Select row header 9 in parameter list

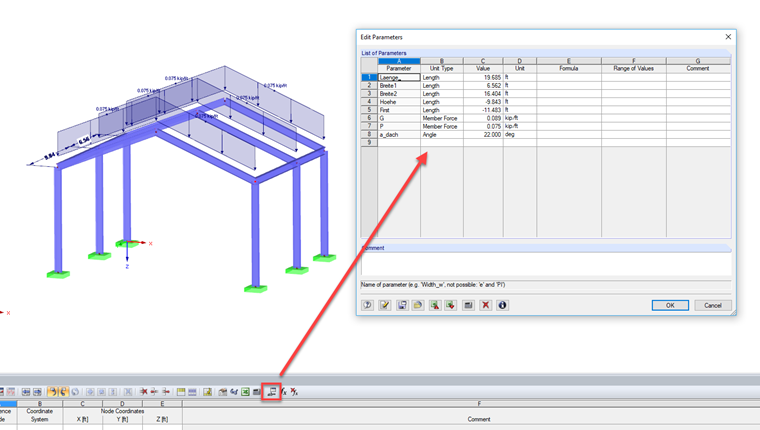tap(369, 143)
